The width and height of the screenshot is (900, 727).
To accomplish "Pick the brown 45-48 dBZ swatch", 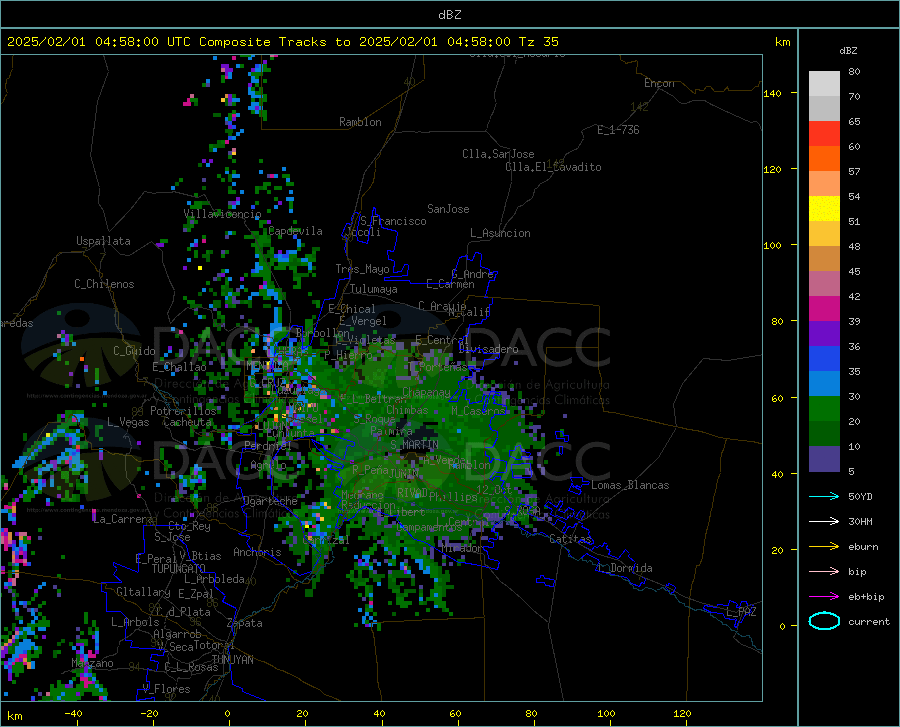I will coord(824,259).
